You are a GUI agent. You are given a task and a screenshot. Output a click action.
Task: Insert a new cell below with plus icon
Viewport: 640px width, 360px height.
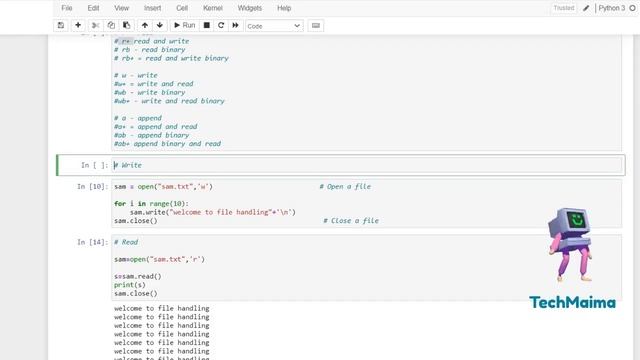pyautogui.click(x=78, y=25)
